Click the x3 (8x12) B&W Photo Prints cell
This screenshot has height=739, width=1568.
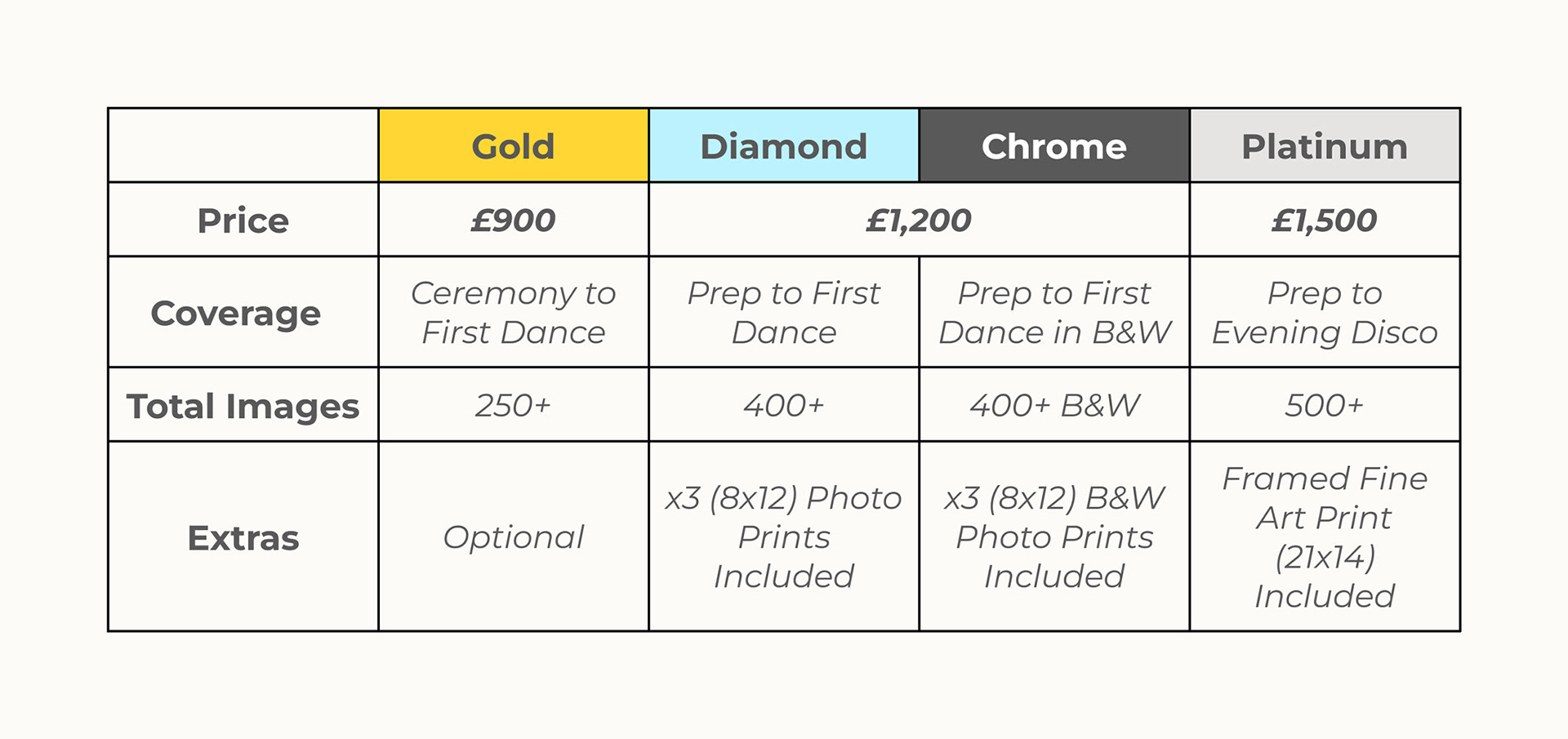pyautogui.click(x=1053, y=537)
